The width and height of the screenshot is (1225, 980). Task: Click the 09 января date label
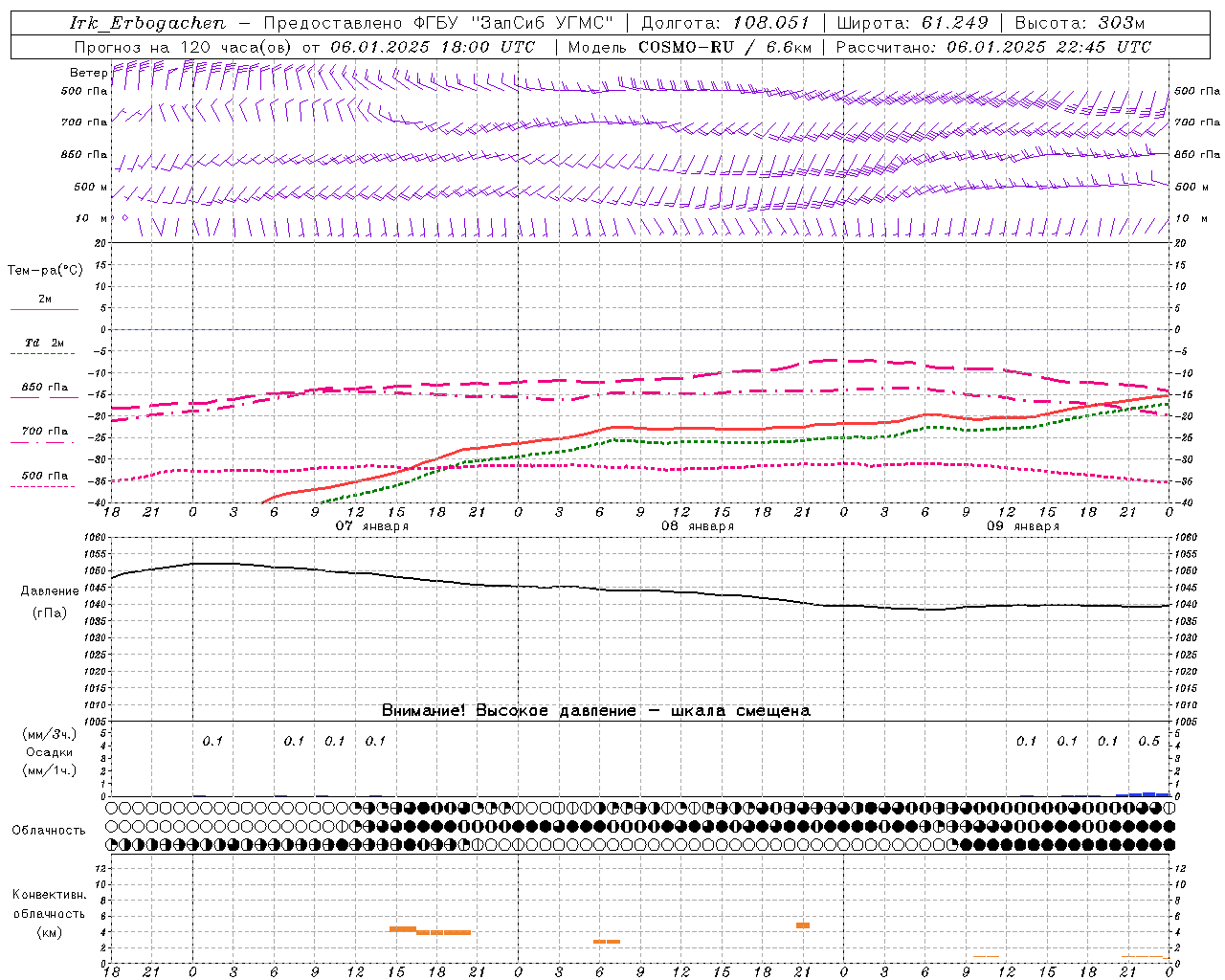click(1023, 526)
